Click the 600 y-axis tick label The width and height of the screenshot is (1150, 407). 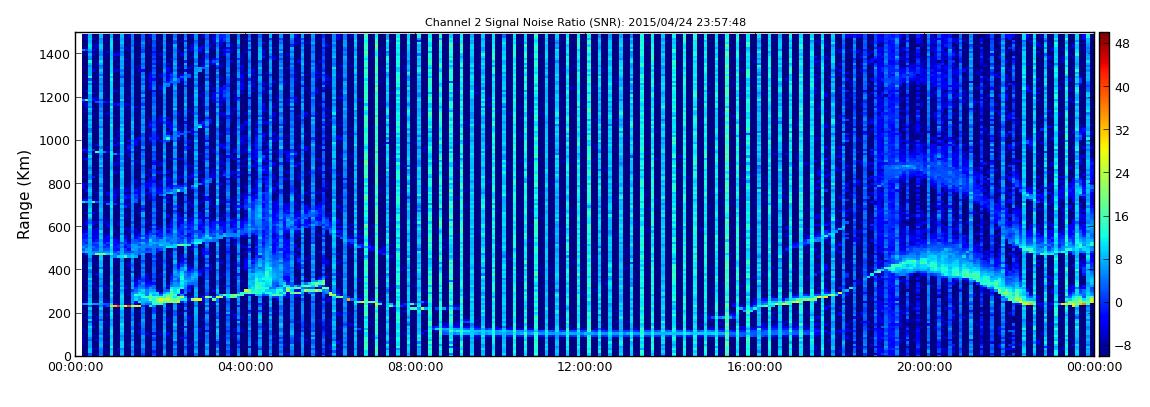coord(59,227)
